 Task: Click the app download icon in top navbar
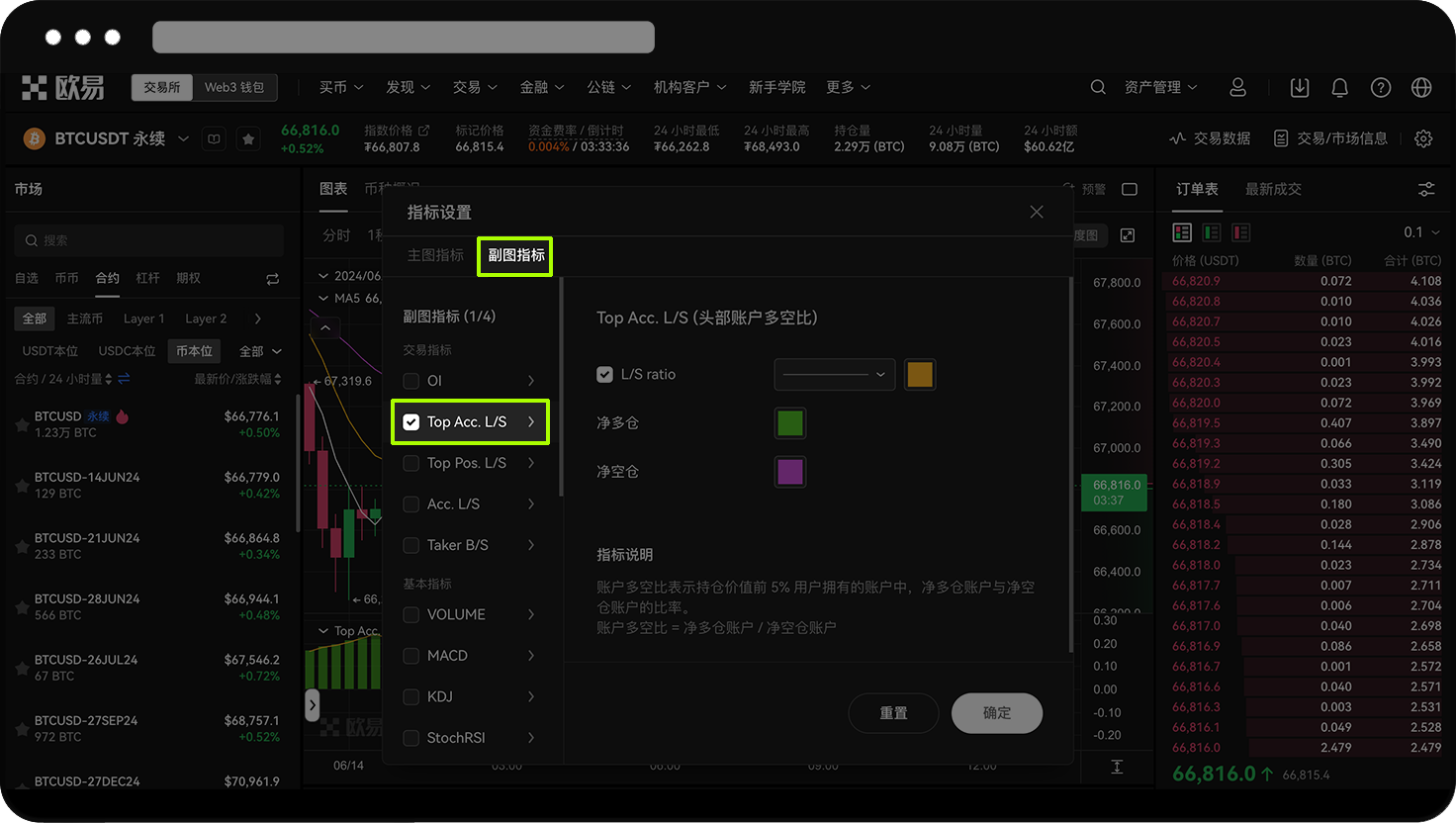pos(1299,87)
